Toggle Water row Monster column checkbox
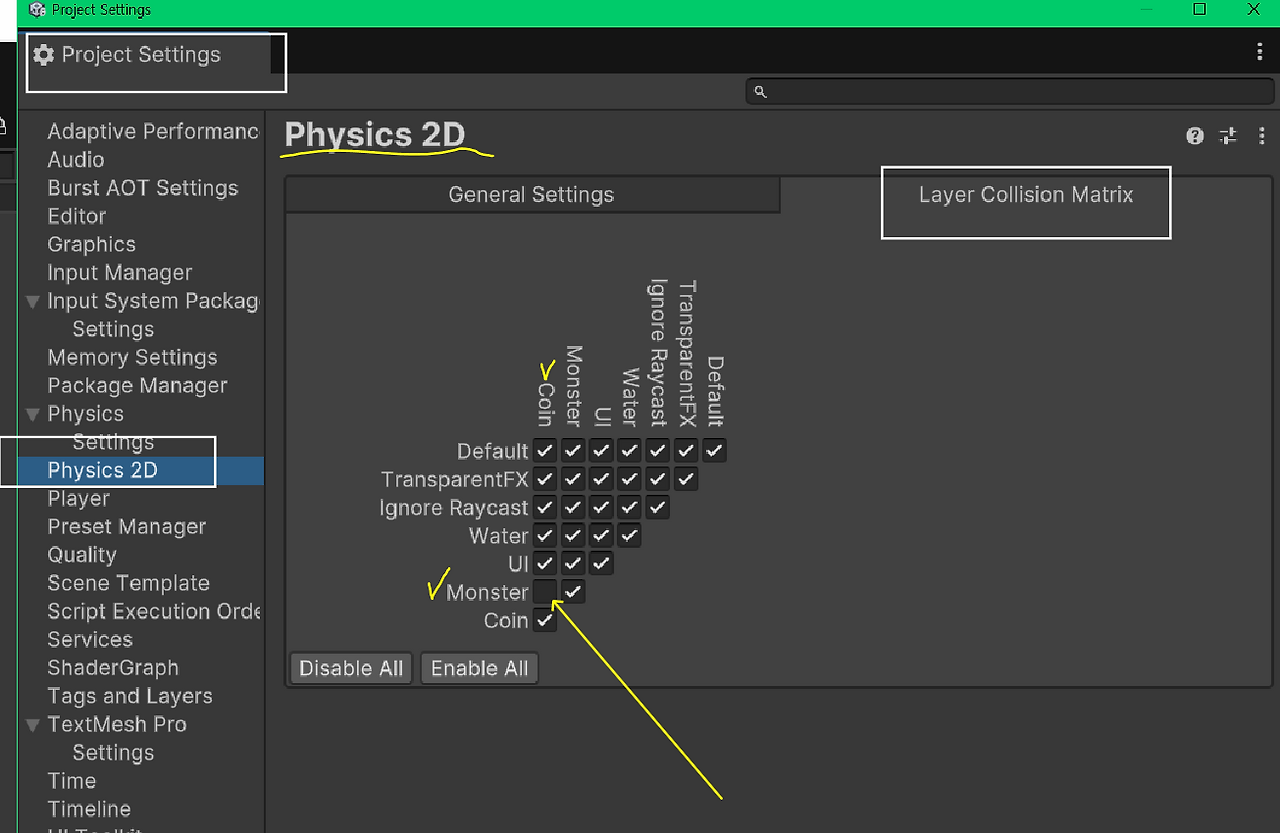 point(573,536)
